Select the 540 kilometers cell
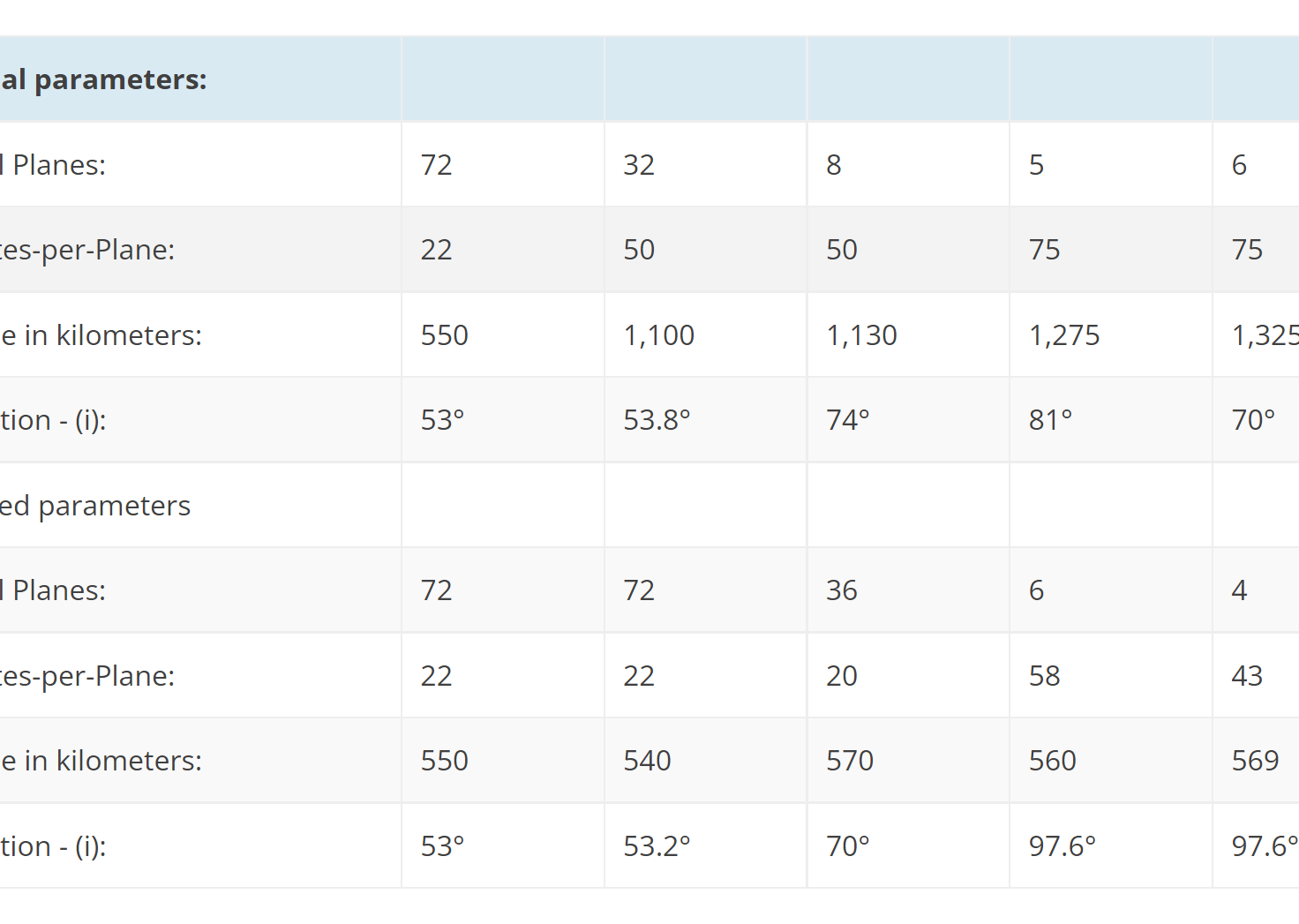 click(706, 761)
